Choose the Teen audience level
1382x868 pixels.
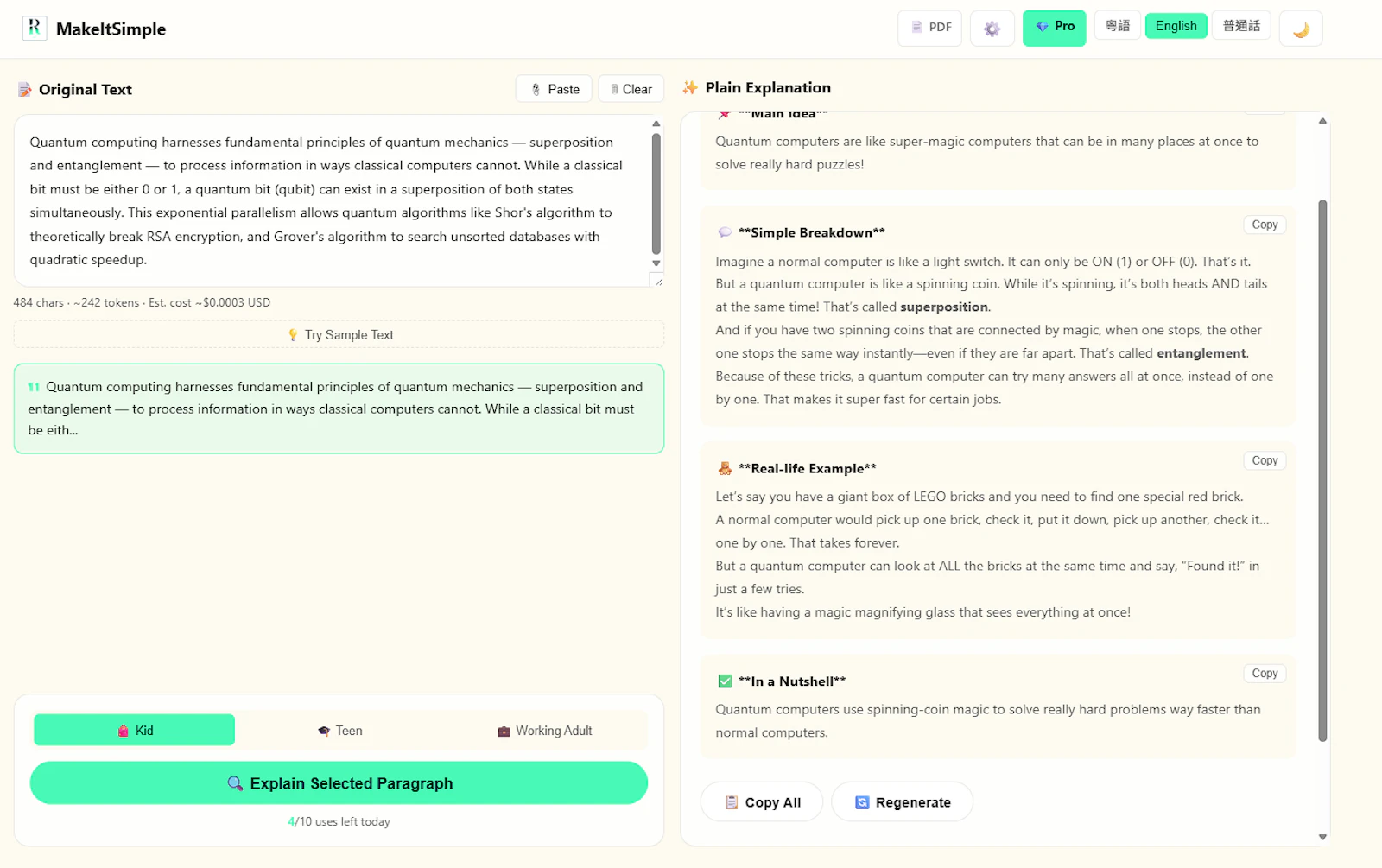tap(339, 730)
